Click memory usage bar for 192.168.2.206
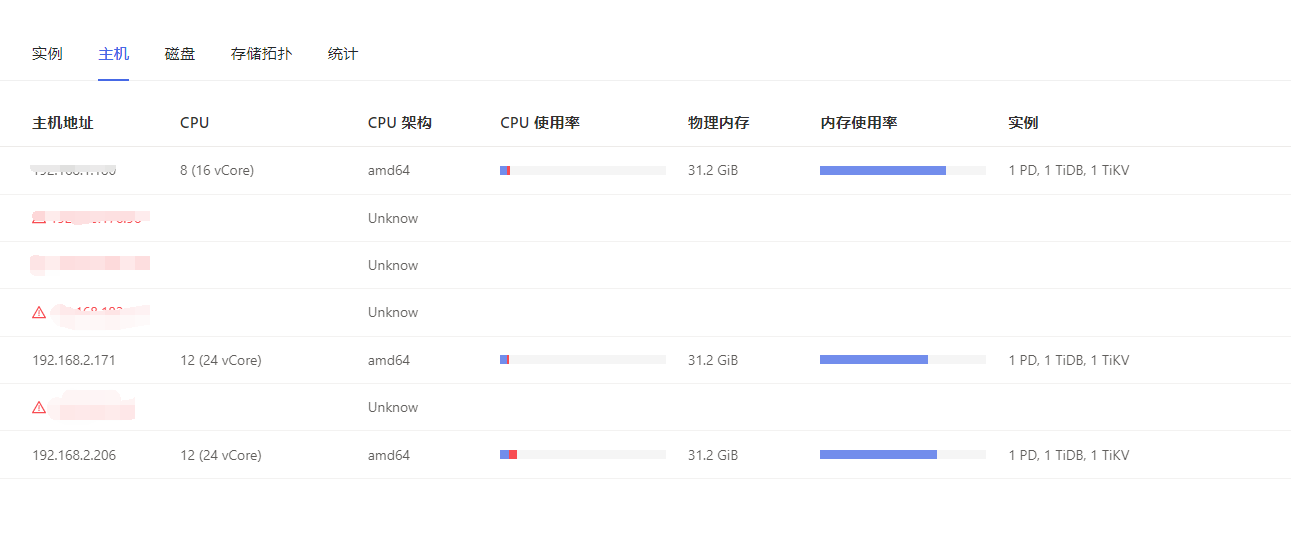 (x=903, y=455)
